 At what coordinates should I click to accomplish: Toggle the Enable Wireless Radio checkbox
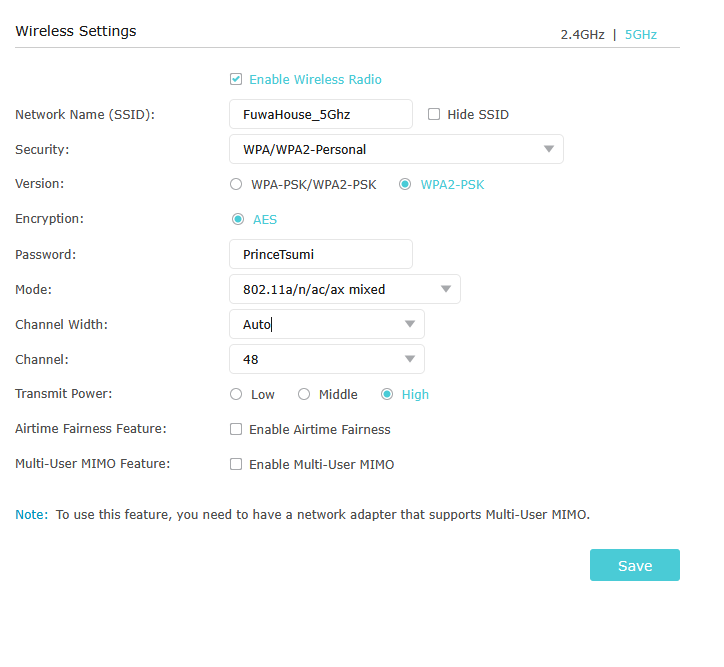point(236,79)
